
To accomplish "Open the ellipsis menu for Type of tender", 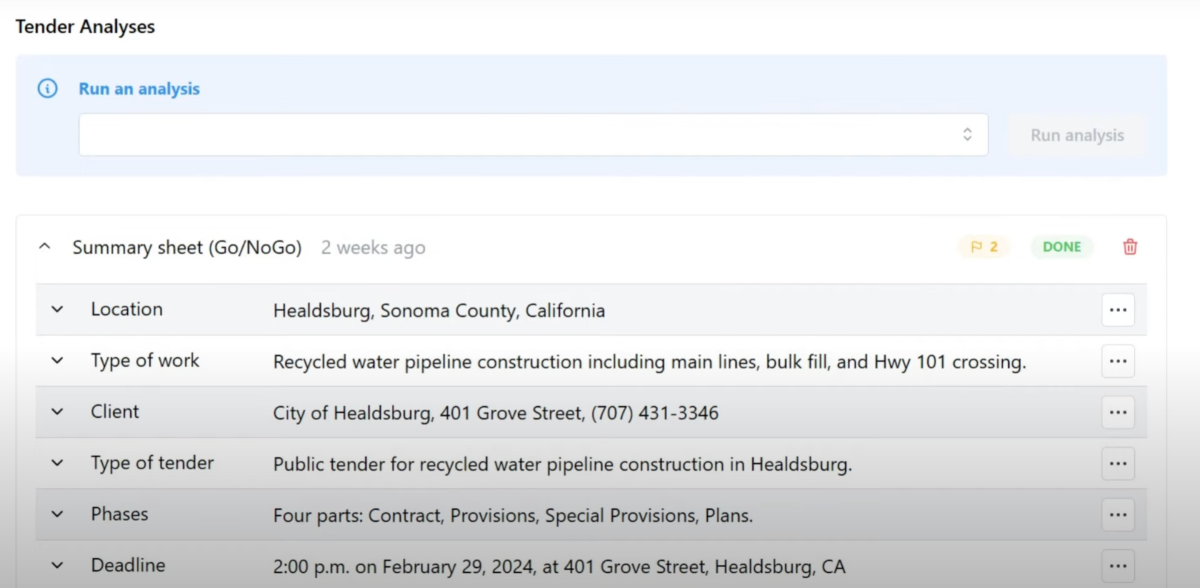I will point(1118,463).
